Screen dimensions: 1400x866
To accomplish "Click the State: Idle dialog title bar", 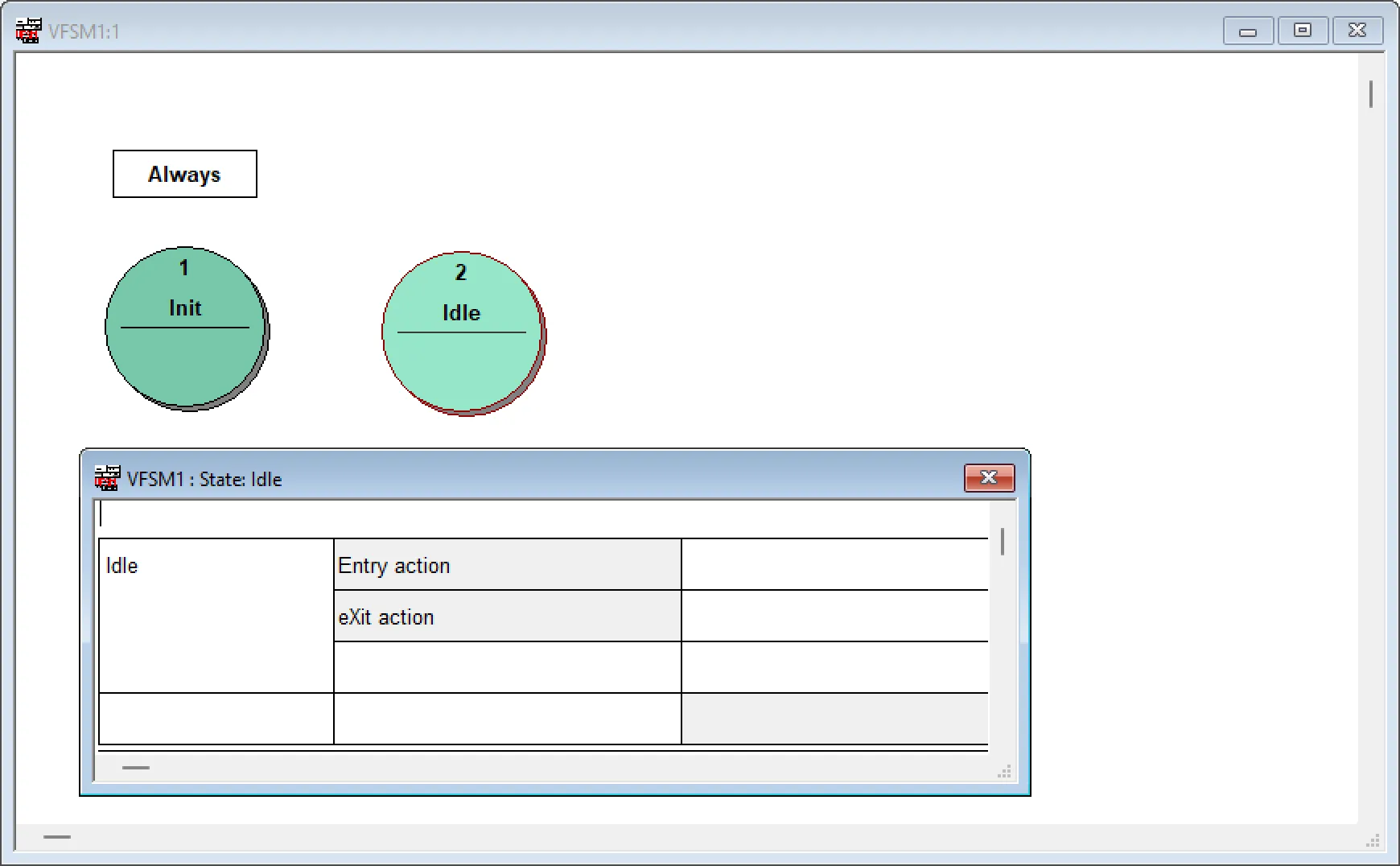I will tap(563, 477).
